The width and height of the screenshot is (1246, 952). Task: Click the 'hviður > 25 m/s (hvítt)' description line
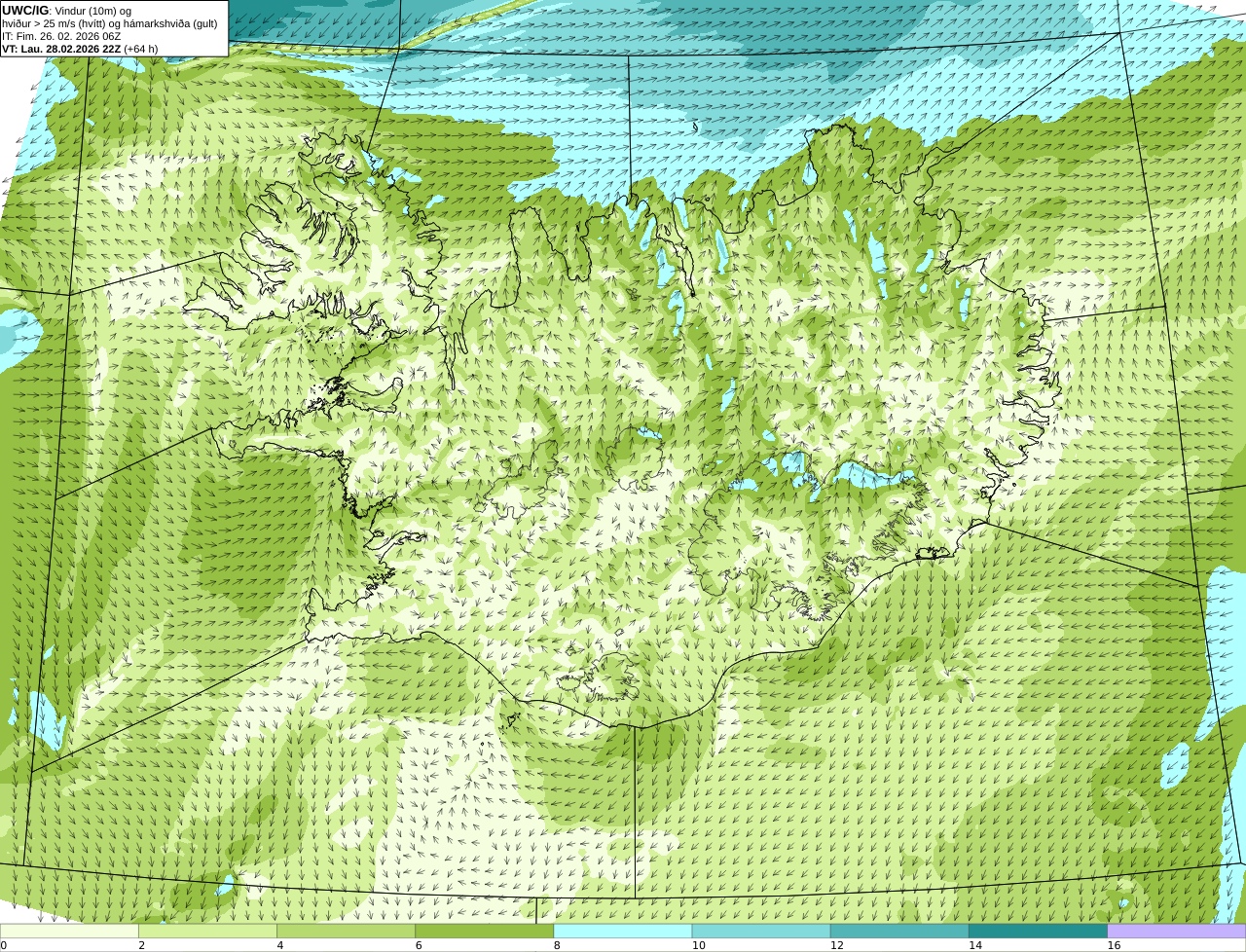tap(110, 23)
